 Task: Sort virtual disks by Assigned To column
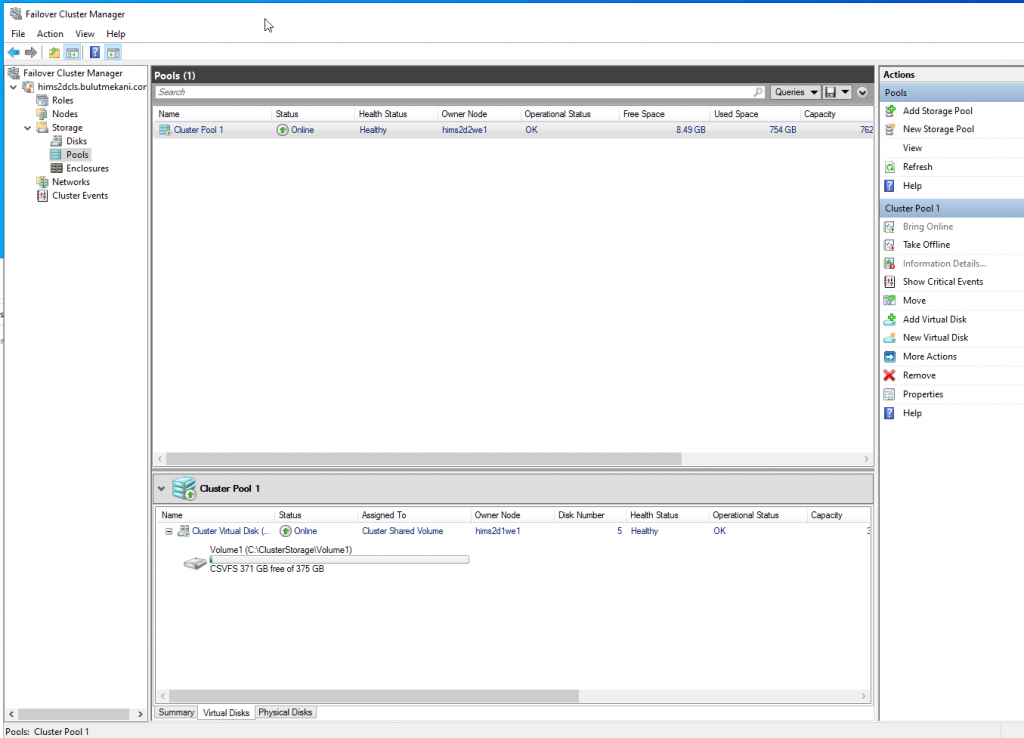[x=414, y=515]
